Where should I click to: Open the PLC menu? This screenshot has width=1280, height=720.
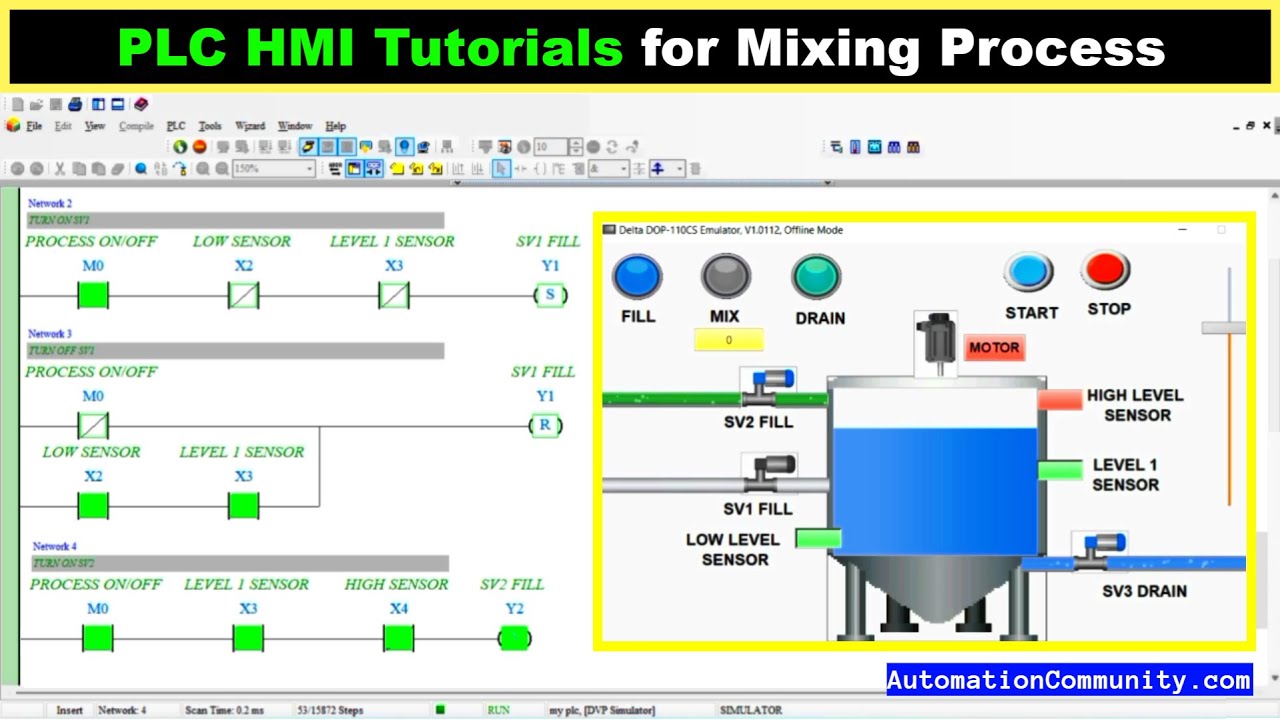[176, 126]
